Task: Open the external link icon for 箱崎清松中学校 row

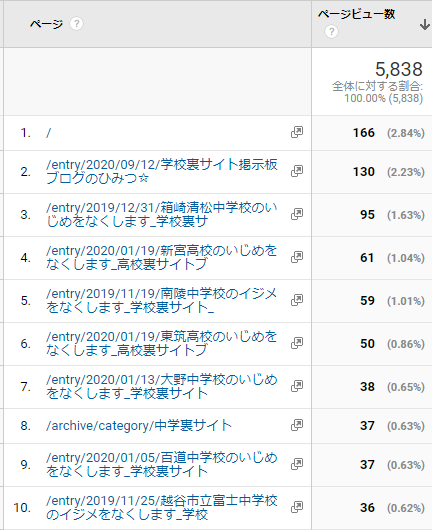Action: tap(297, 214)
